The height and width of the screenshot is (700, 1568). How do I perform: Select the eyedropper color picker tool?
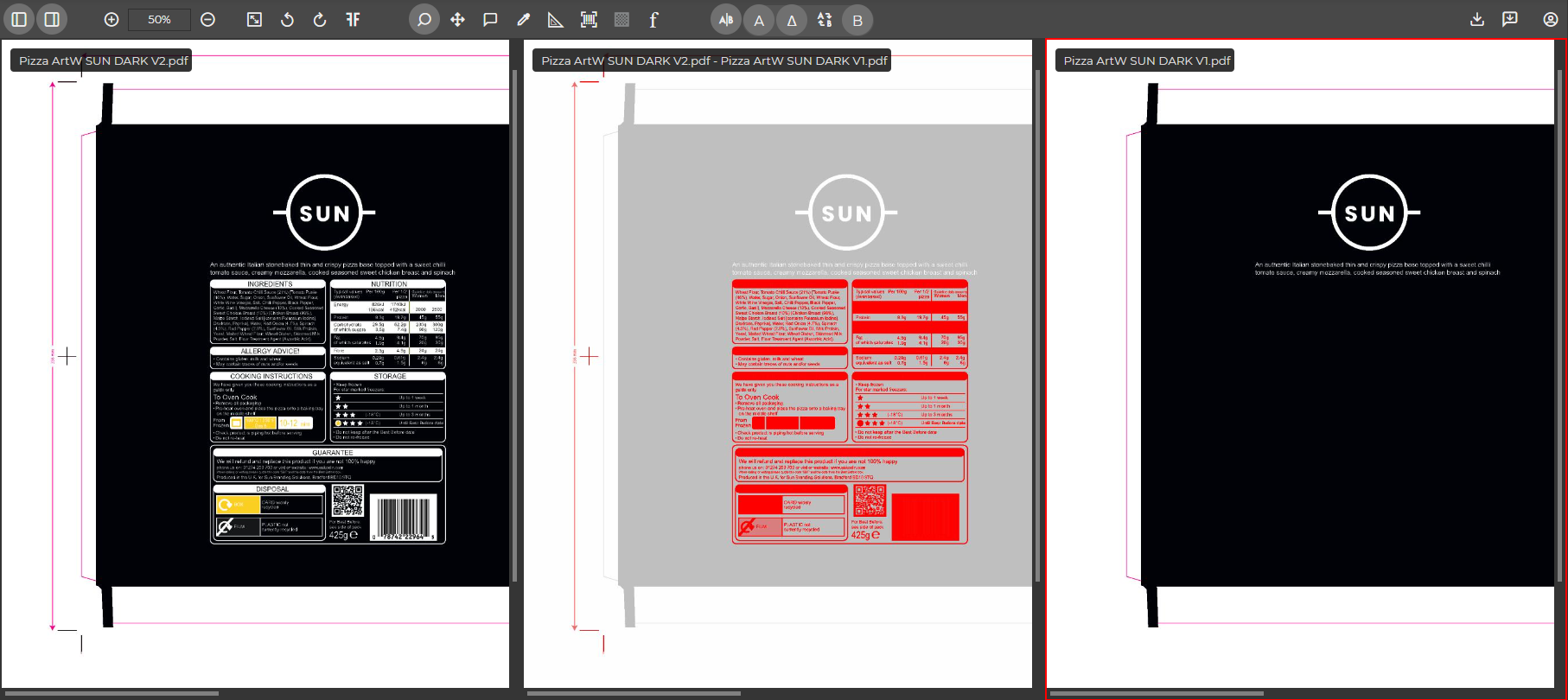[523, 19]
